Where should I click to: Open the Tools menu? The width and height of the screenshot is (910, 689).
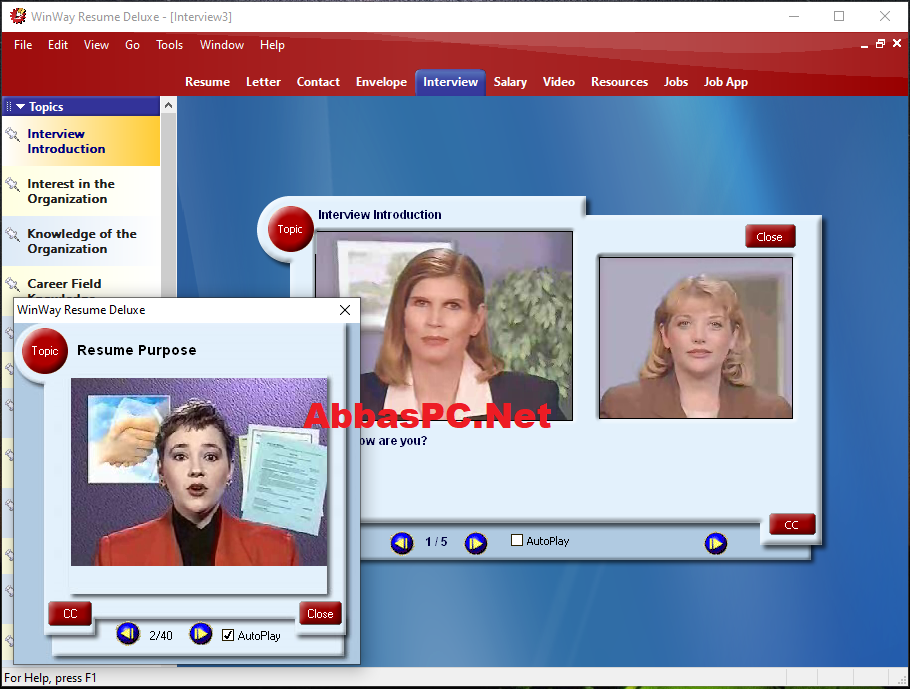tap(169, 45)
